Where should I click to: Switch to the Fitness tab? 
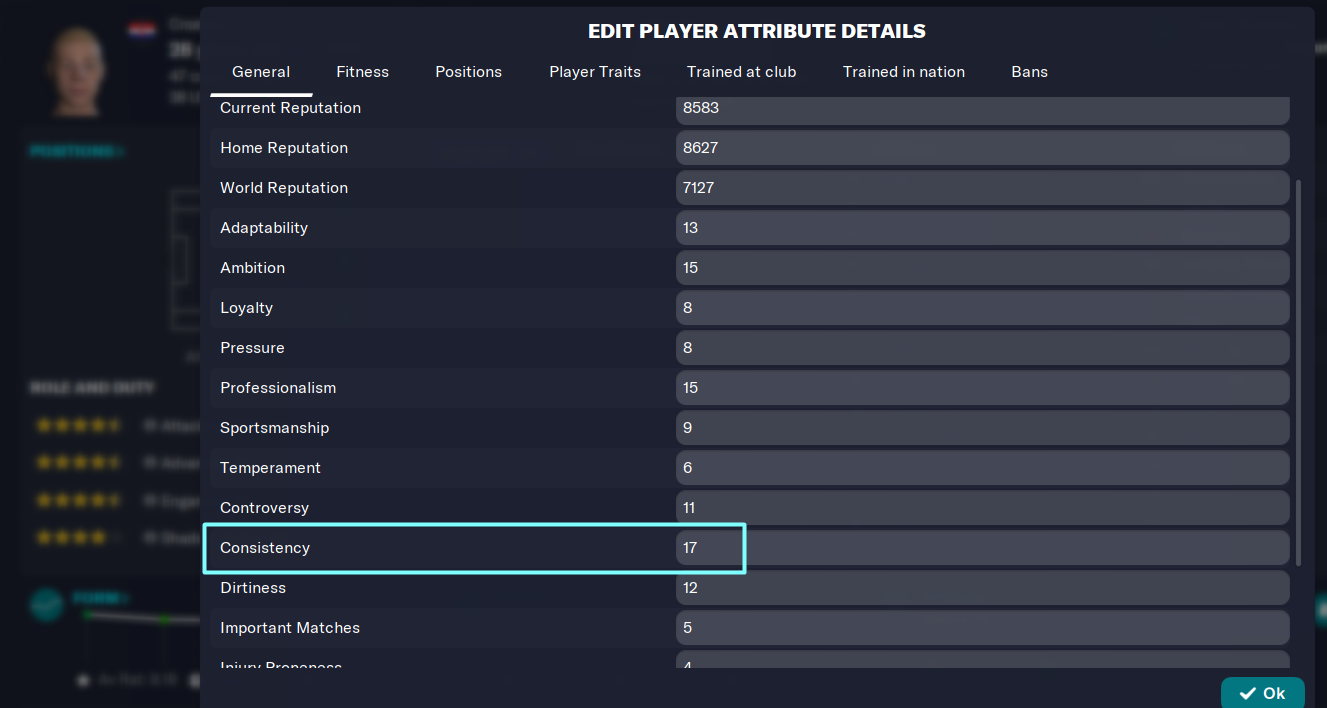click(362, 72)
